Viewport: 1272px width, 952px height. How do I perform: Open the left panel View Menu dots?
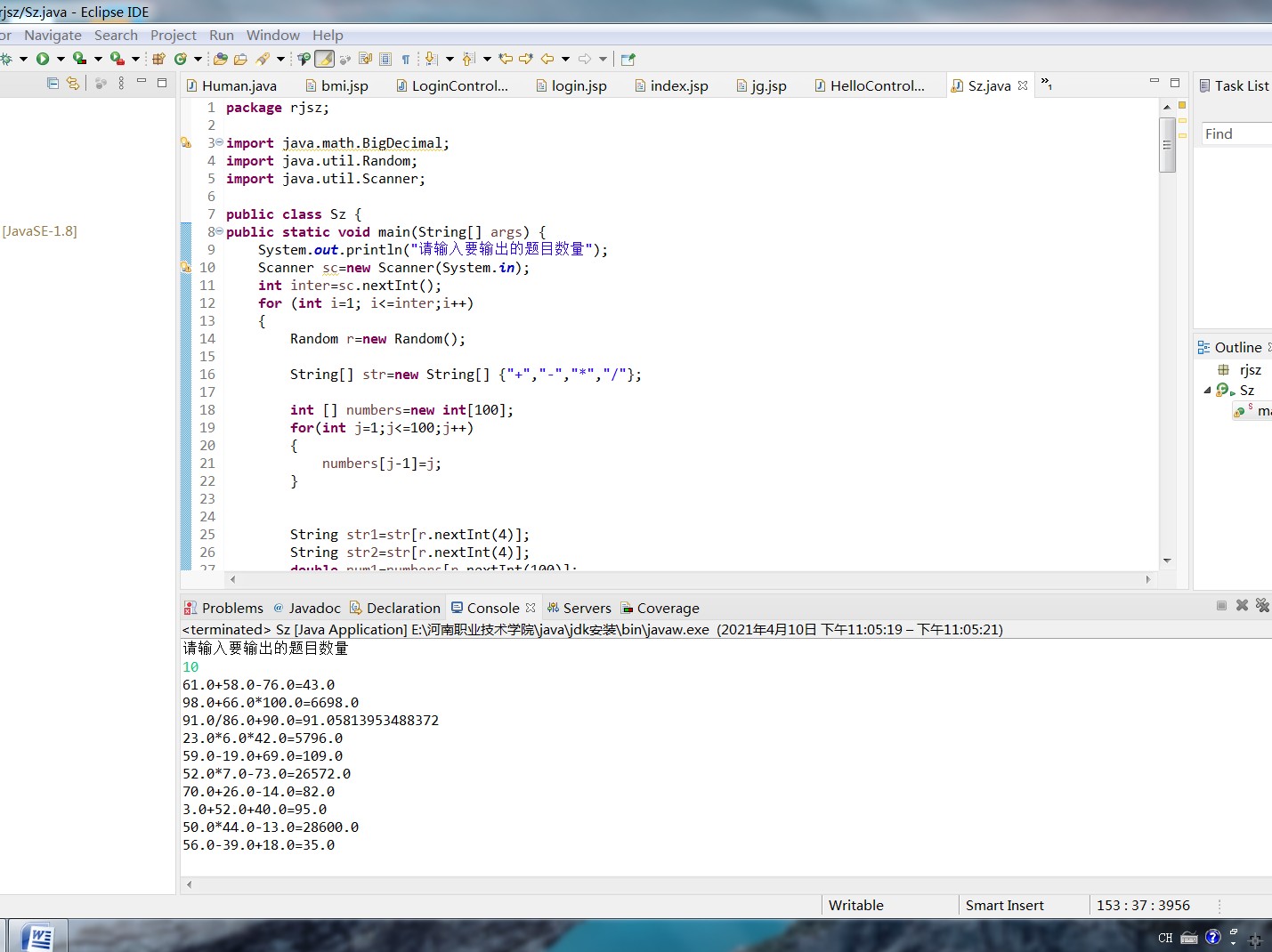click(121, 83)
